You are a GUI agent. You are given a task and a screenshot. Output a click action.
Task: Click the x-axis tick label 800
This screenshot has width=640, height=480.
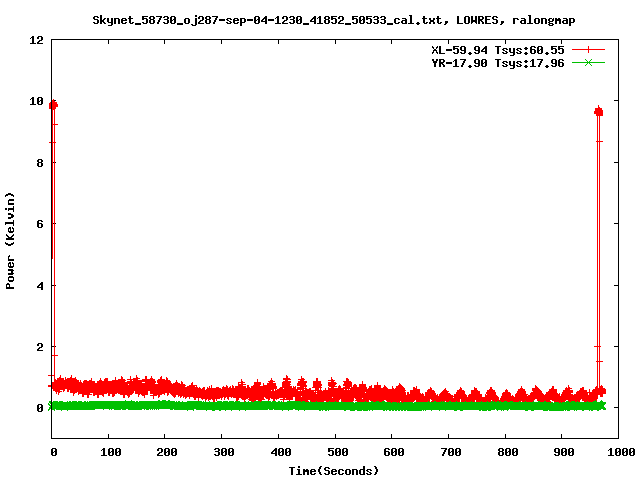[507, 452]
